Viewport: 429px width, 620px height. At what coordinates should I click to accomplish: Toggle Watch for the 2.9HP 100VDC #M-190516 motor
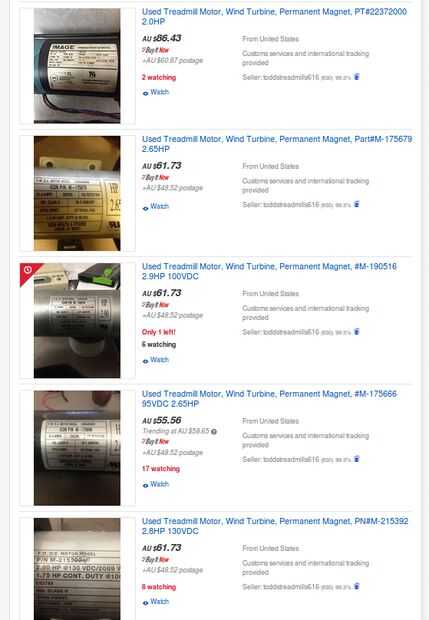(x=156, y=360)
